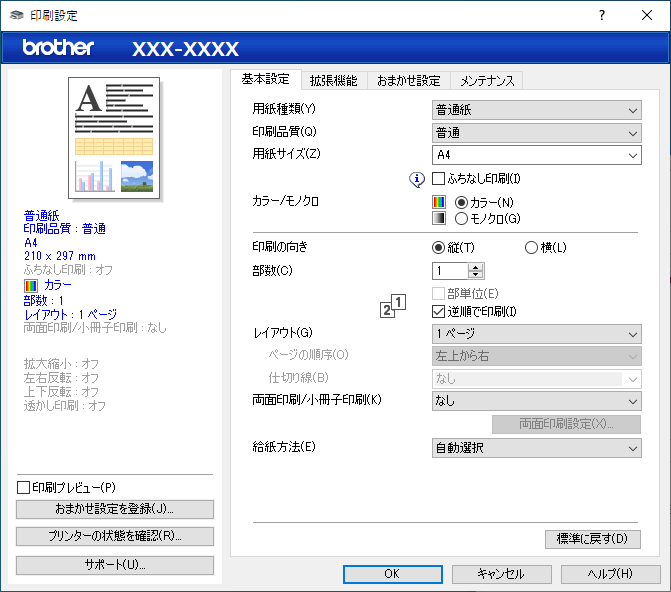Open 給紙方法 自動選択 dropdown
Image resolution: width=671 pixels, height=592 pixels.
pyautogui.click(x=537, y=448)
